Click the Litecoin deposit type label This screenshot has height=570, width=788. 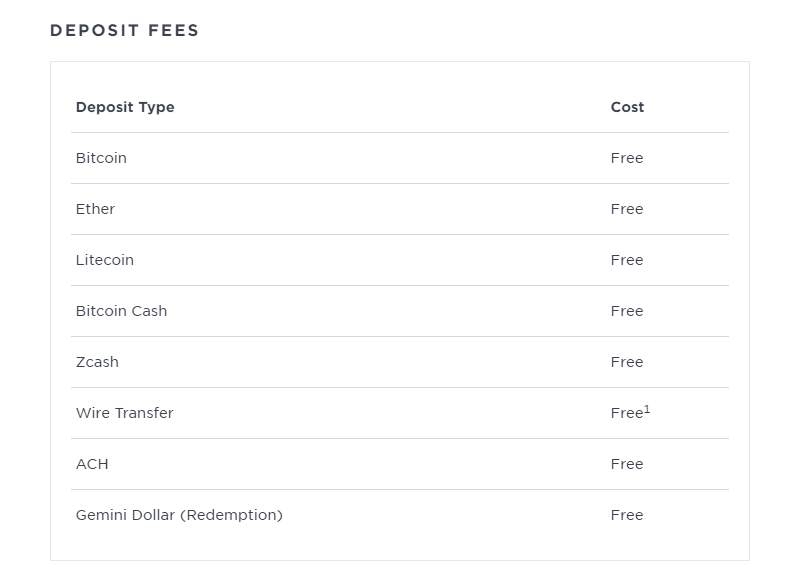(104, 260)
